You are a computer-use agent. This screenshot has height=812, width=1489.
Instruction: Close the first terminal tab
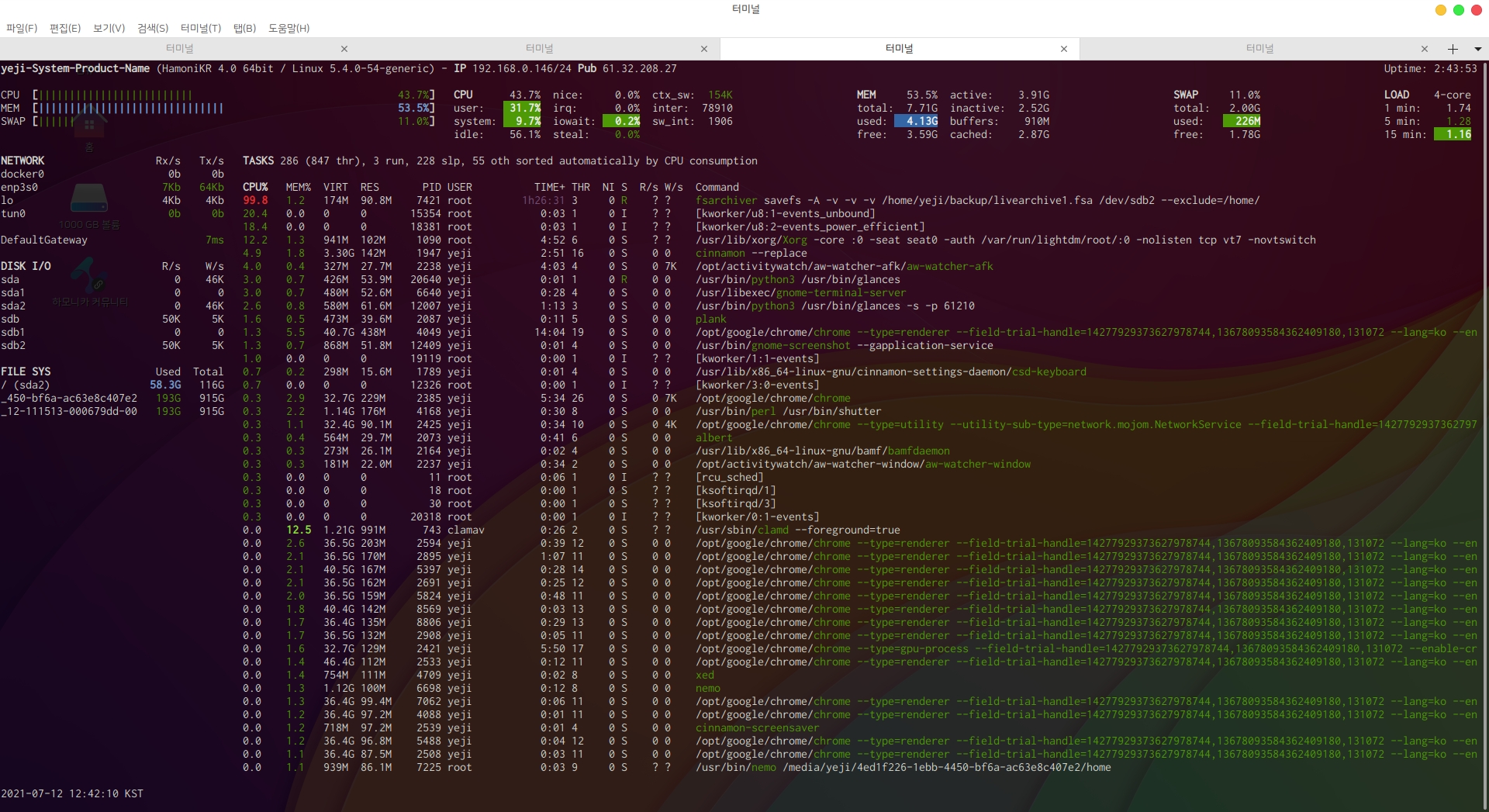pos(344,49)
